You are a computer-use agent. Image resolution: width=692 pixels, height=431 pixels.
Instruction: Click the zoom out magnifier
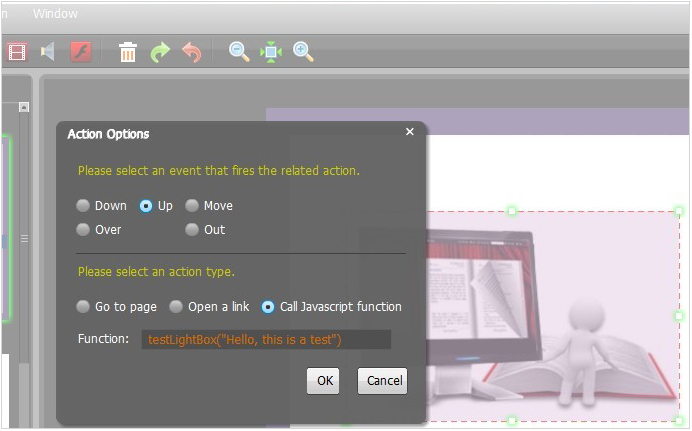point(239,52)
